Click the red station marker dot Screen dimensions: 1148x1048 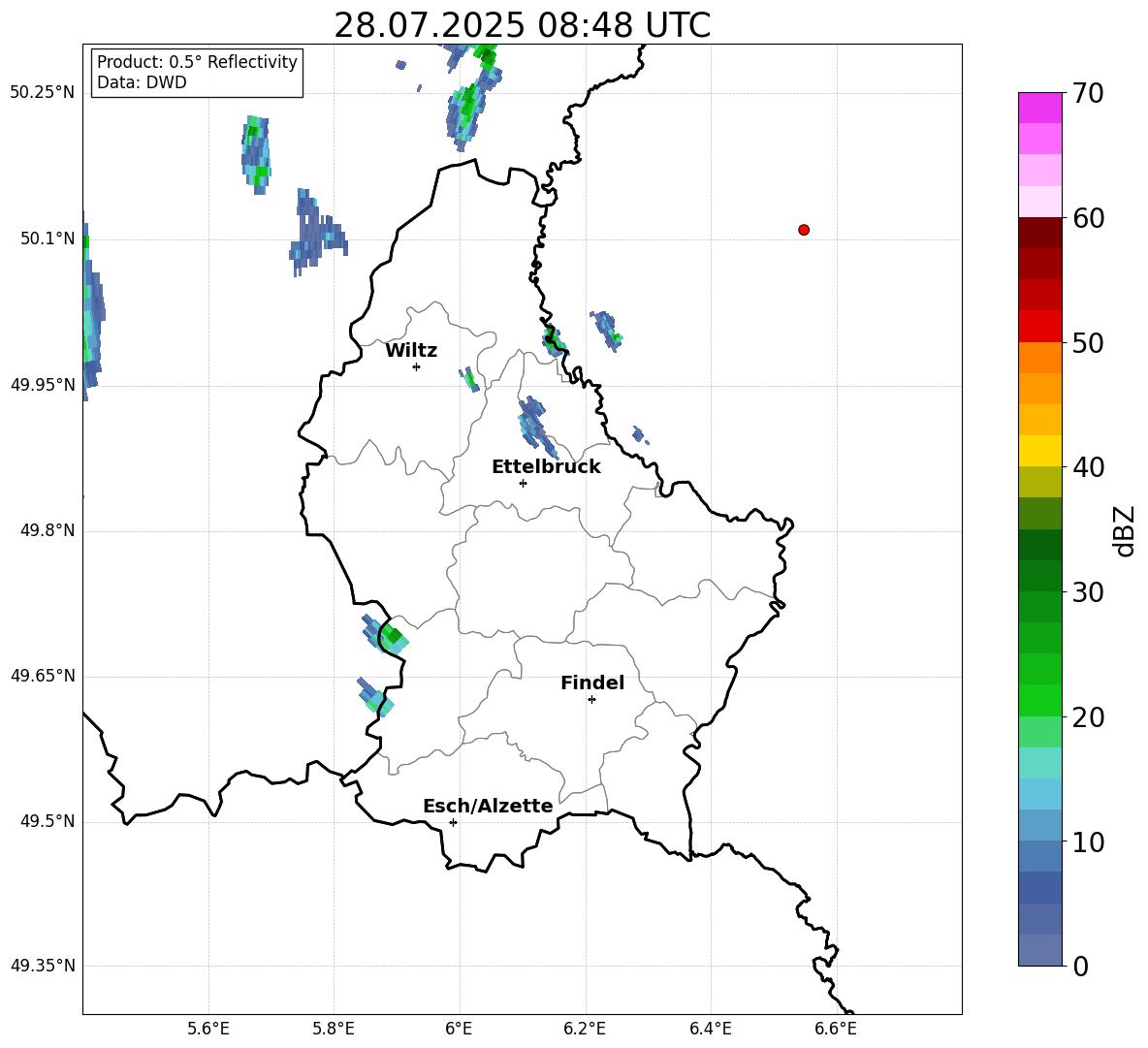click(804, 230)
